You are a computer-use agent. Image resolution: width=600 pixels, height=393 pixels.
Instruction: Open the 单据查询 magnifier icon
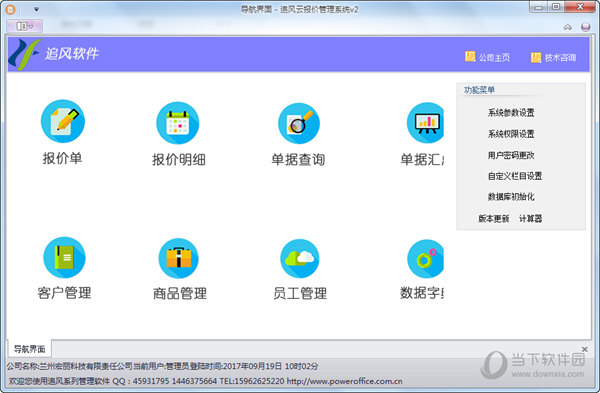[299, 123]
